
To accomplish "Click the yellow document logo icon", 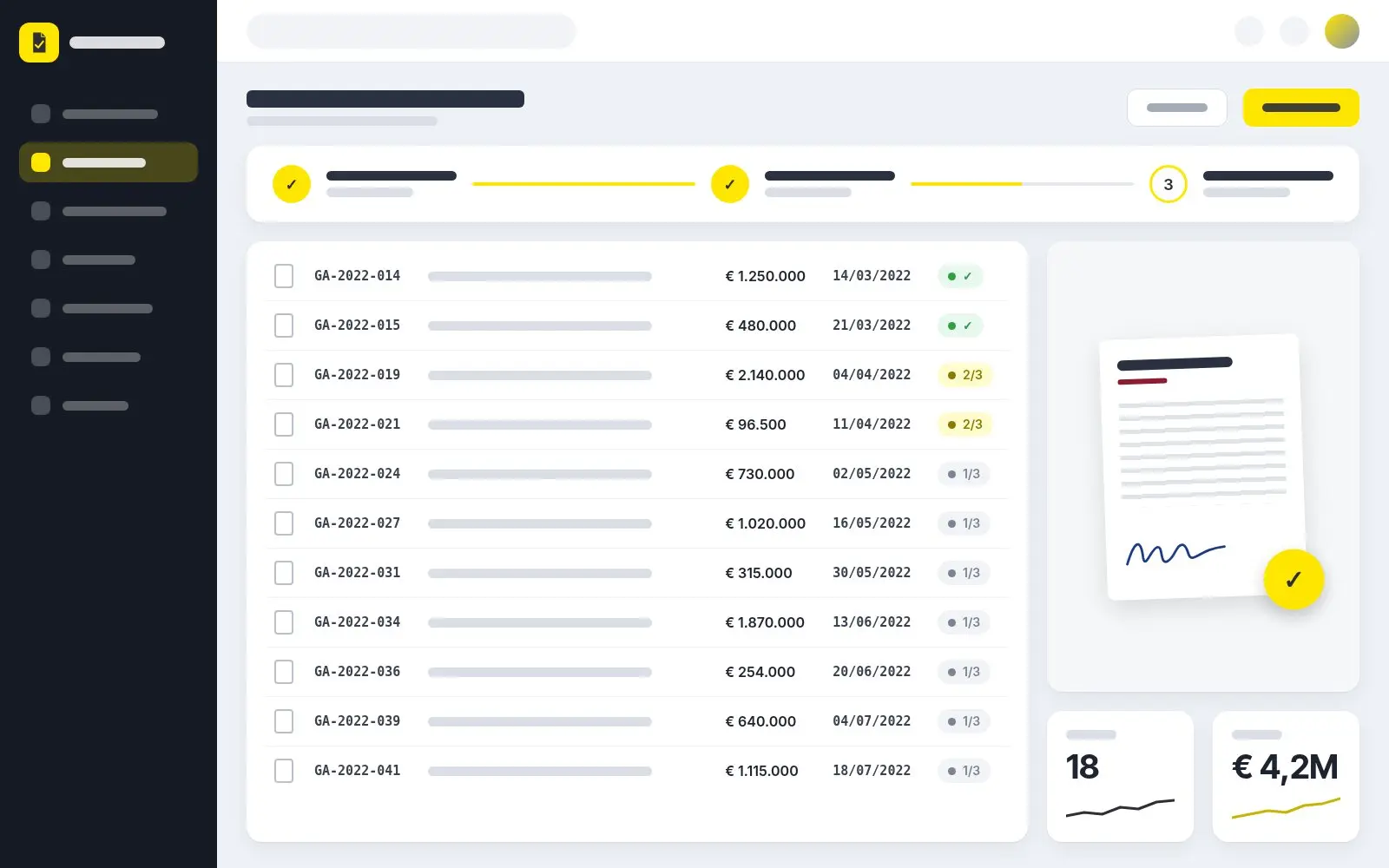I will (39, 43).
